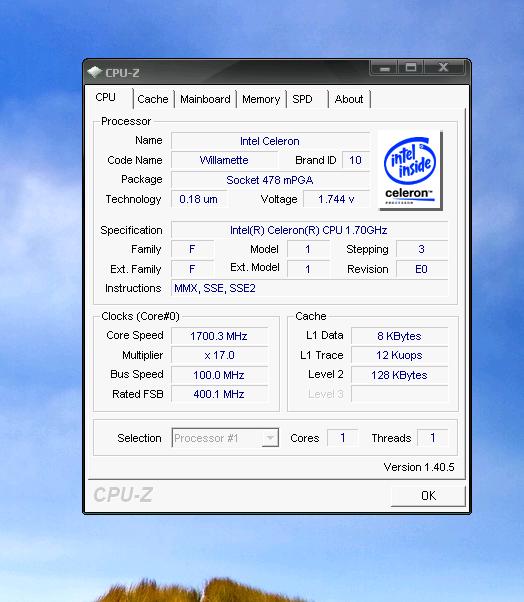Image resolution: width=524 pixels, height=602 pixels.
Task: Open the Processor #1 selection dropdown
Action: point(225,438)
